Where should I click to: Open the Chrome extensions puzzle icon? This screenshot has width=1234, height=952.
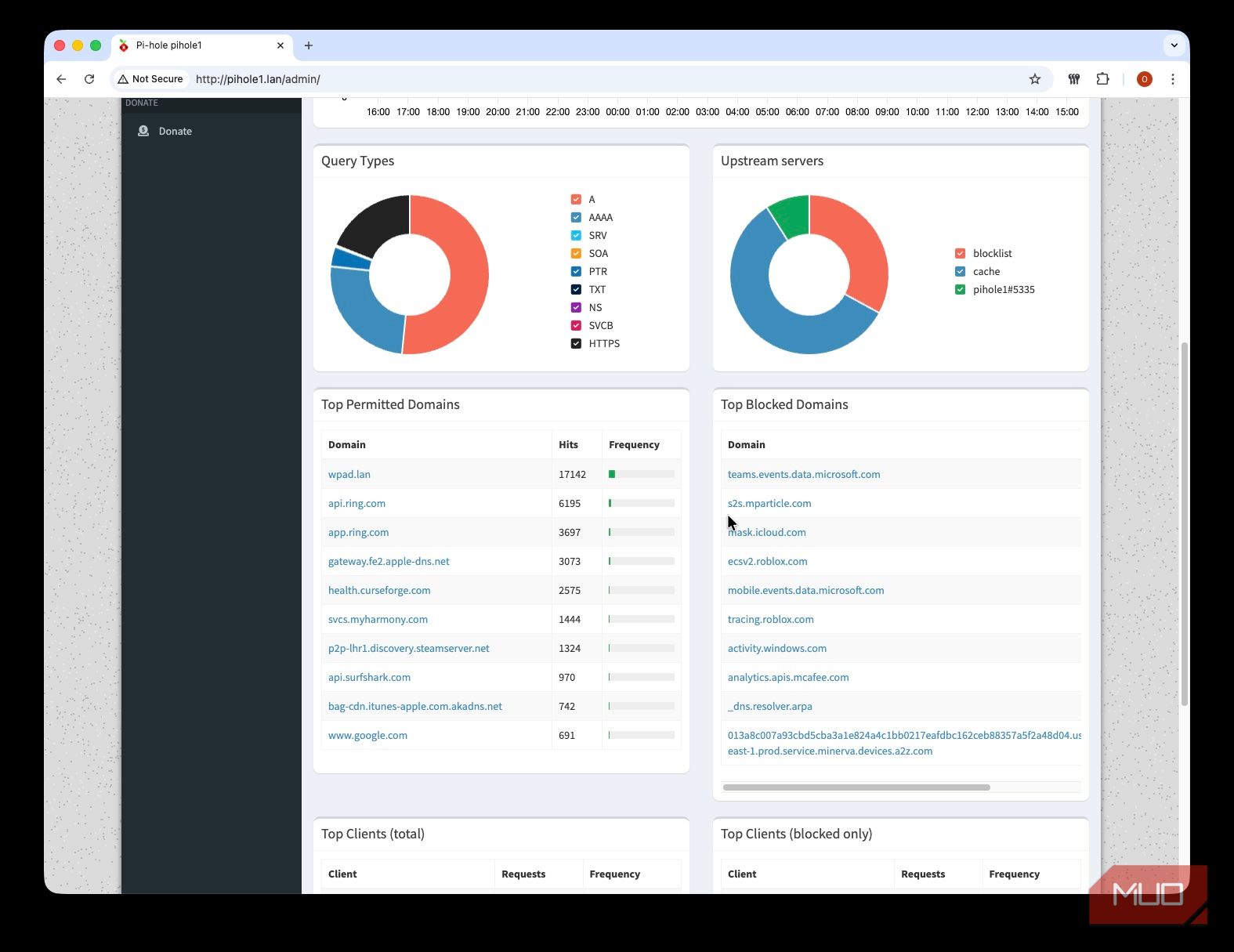click(1102, 79)
